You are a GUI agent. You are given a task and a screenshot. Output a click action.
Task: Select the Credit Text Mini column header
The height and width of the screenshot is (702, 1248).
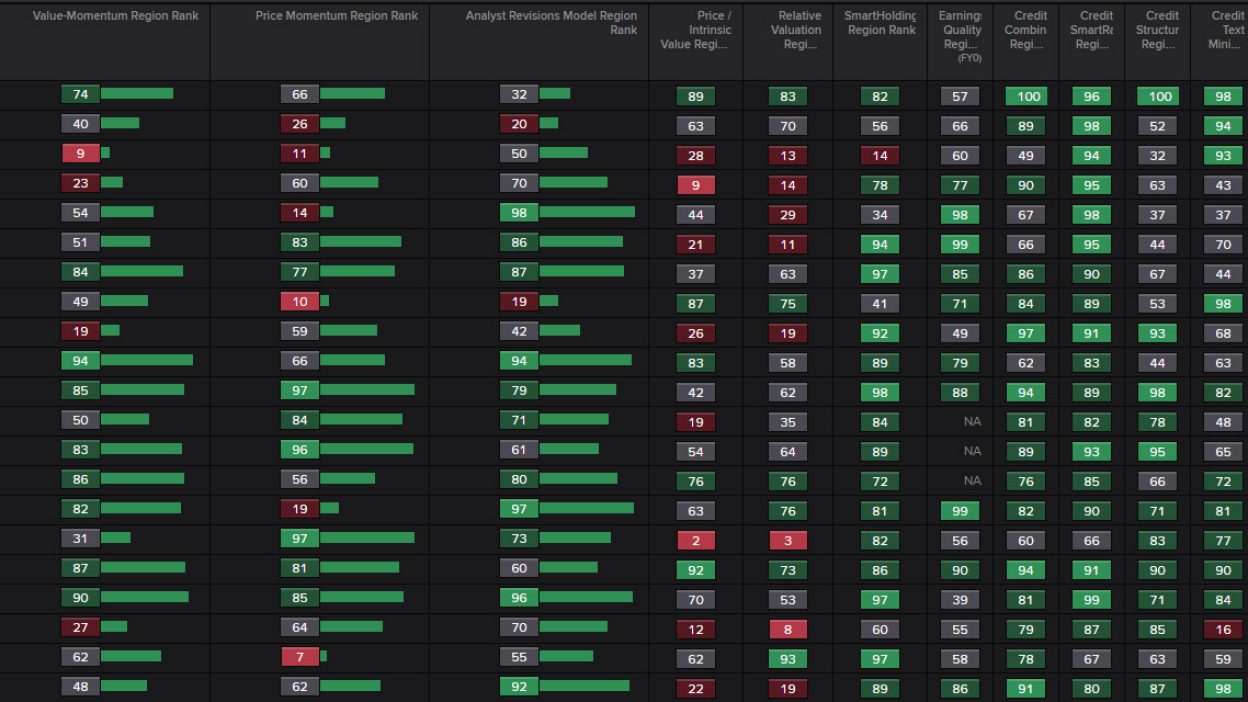[1225, 30]
